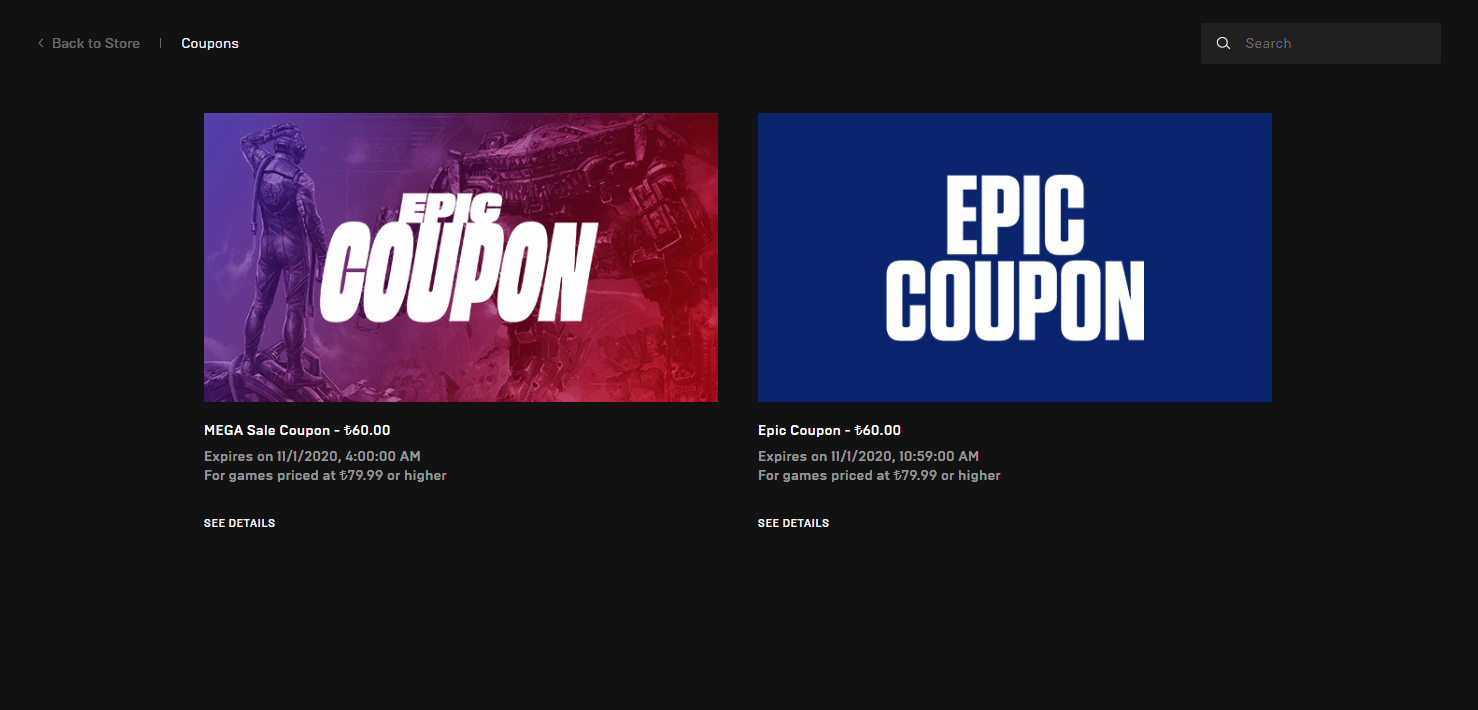The width and height of the screenshot is (1478, 710).
Task: Click the back chevron arrow icon
Action: tap(41, 43)
